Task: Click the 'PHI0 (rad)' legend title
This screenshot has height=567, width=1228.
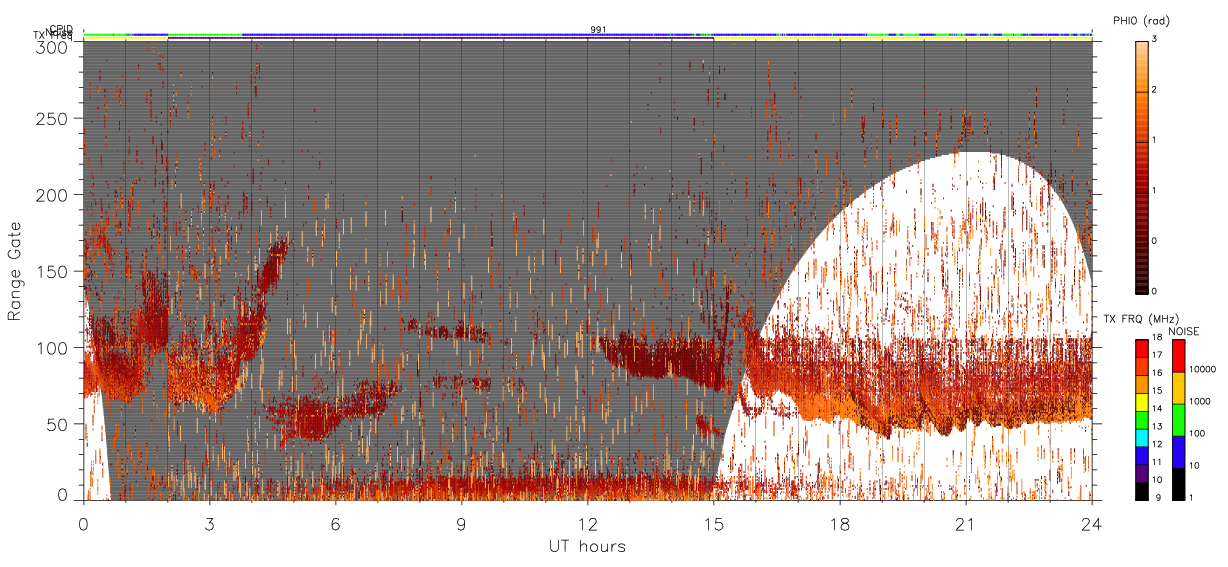Action: (x=1141, y=20)
